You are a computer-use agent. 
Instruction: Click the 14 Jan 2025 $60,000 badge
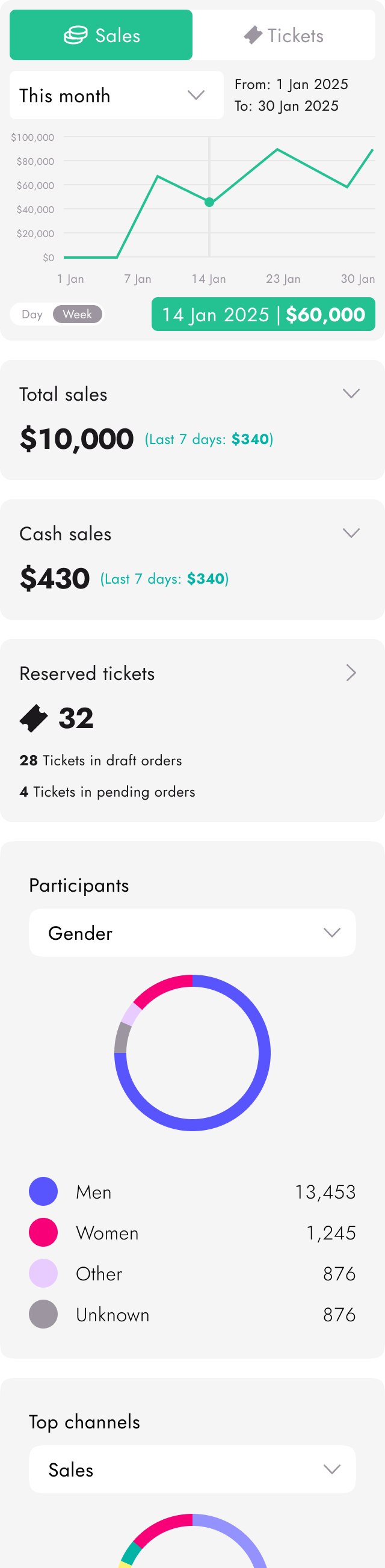(x=263, y=314)
